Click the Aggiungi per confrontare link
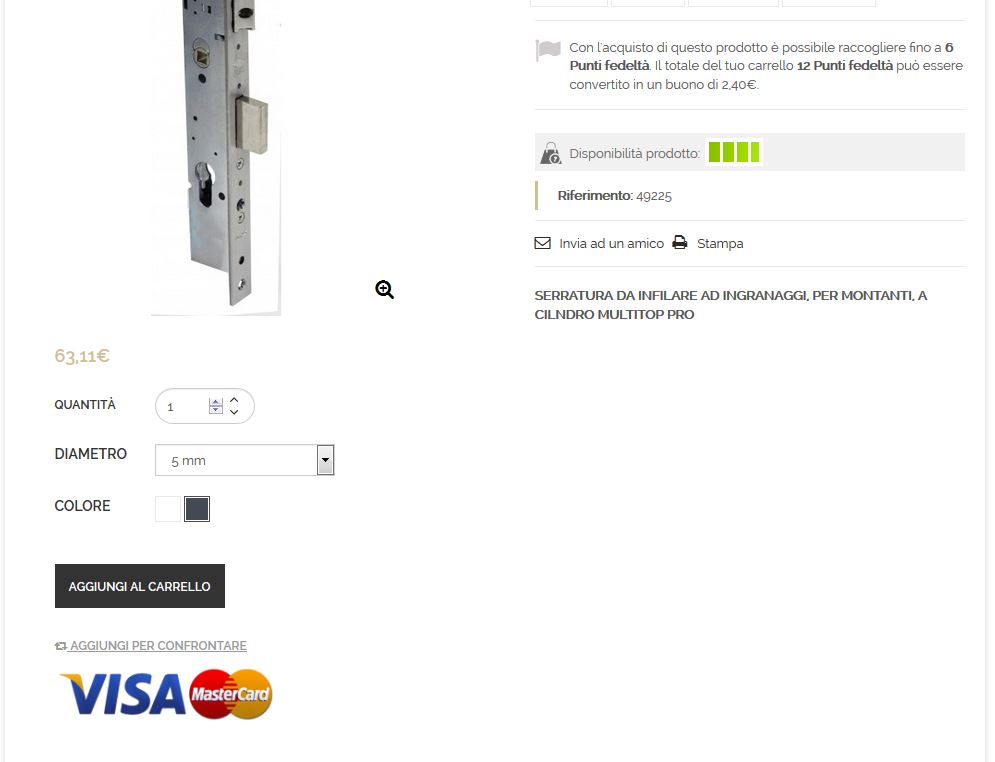Viewport: 995px width, 762px height. coord(158,646)
